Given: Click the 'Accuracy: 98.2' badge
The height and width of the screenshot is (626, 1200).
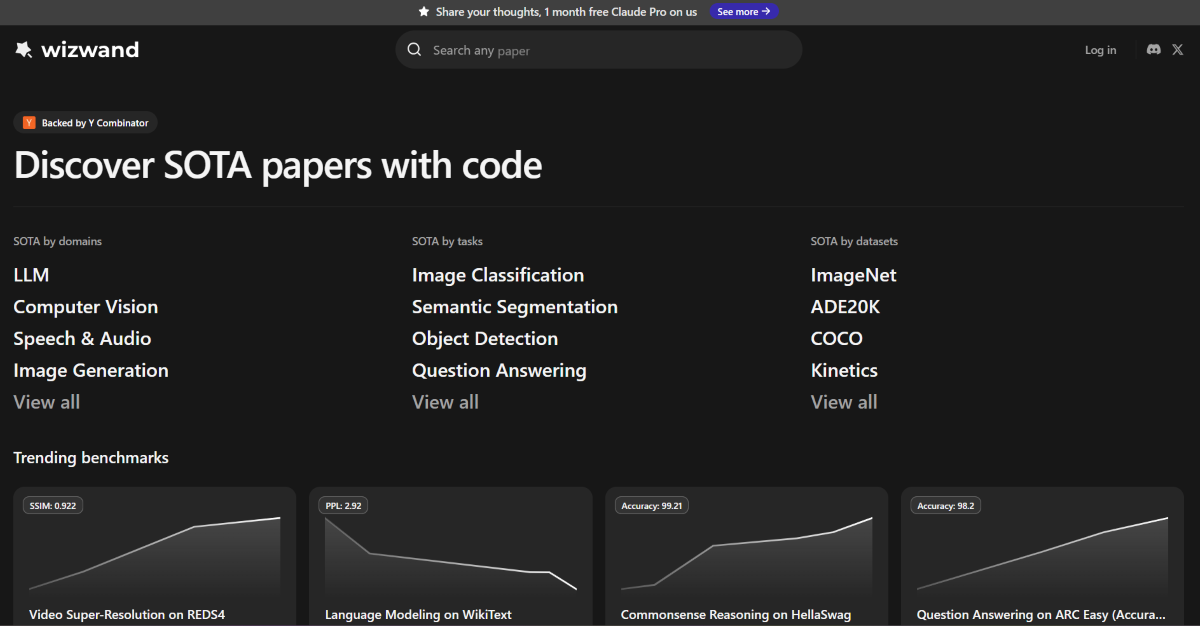Looking at the screenshot, I should click(x=947, y=506).
